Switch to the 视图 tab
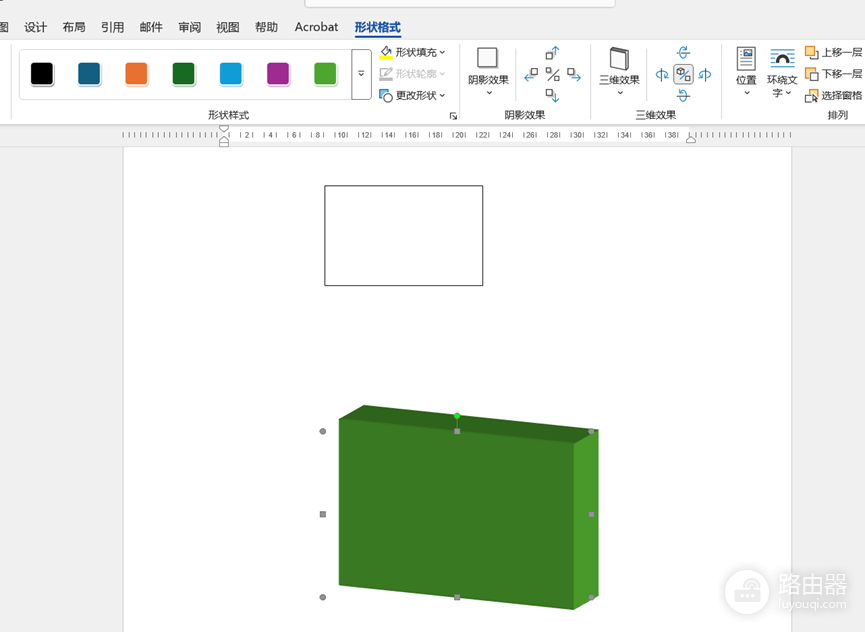The image size is (865, 632). [228, 27]
